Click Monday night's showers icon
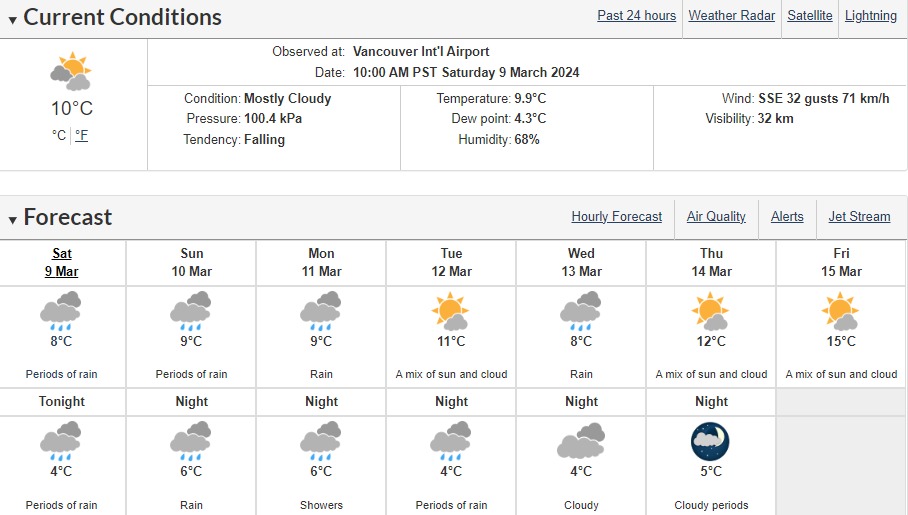Screen dimensions: 908x515 pyautogui.click(x=321, y=441)
